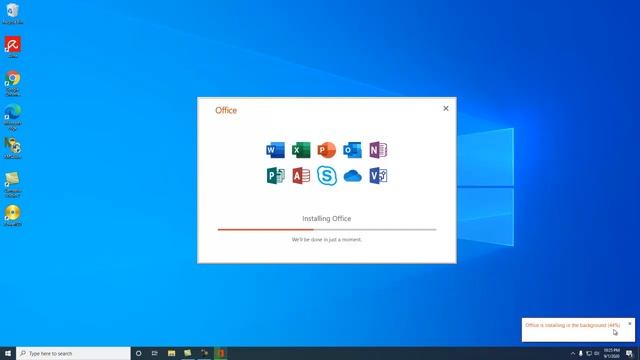This screenshot has height=360, width=640.
Task: Click the Office installing in background message
Action: tap(572, 325)
